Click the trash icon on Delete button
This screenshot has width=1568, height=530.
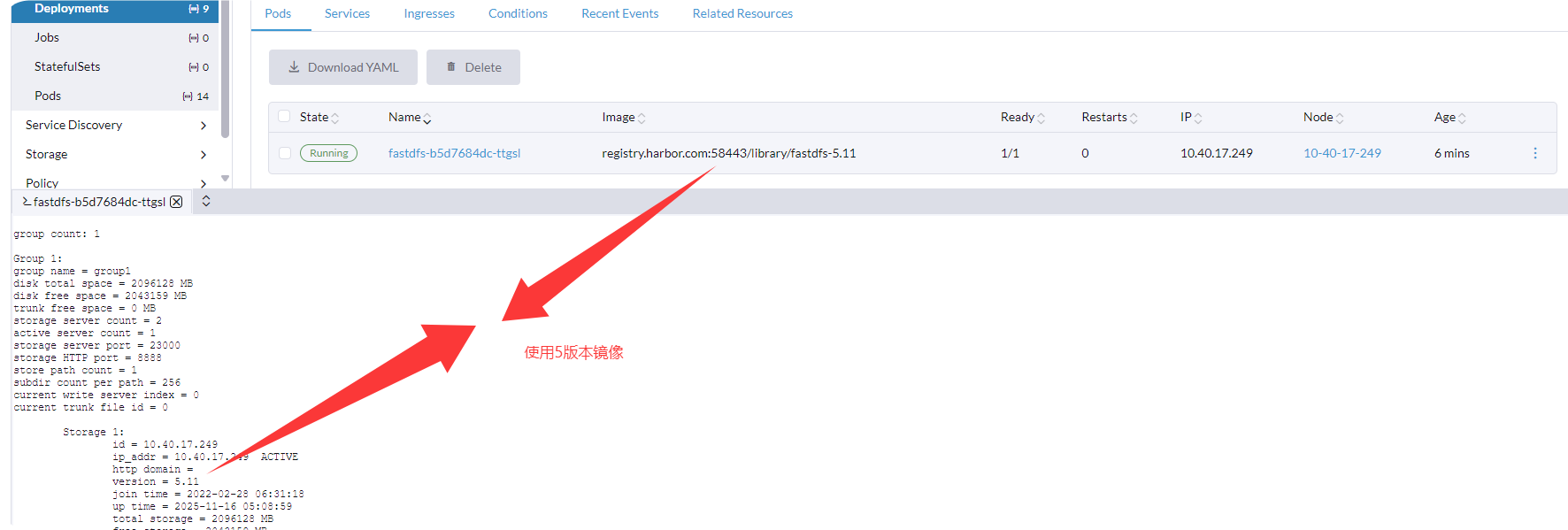(x=451, y=66)
